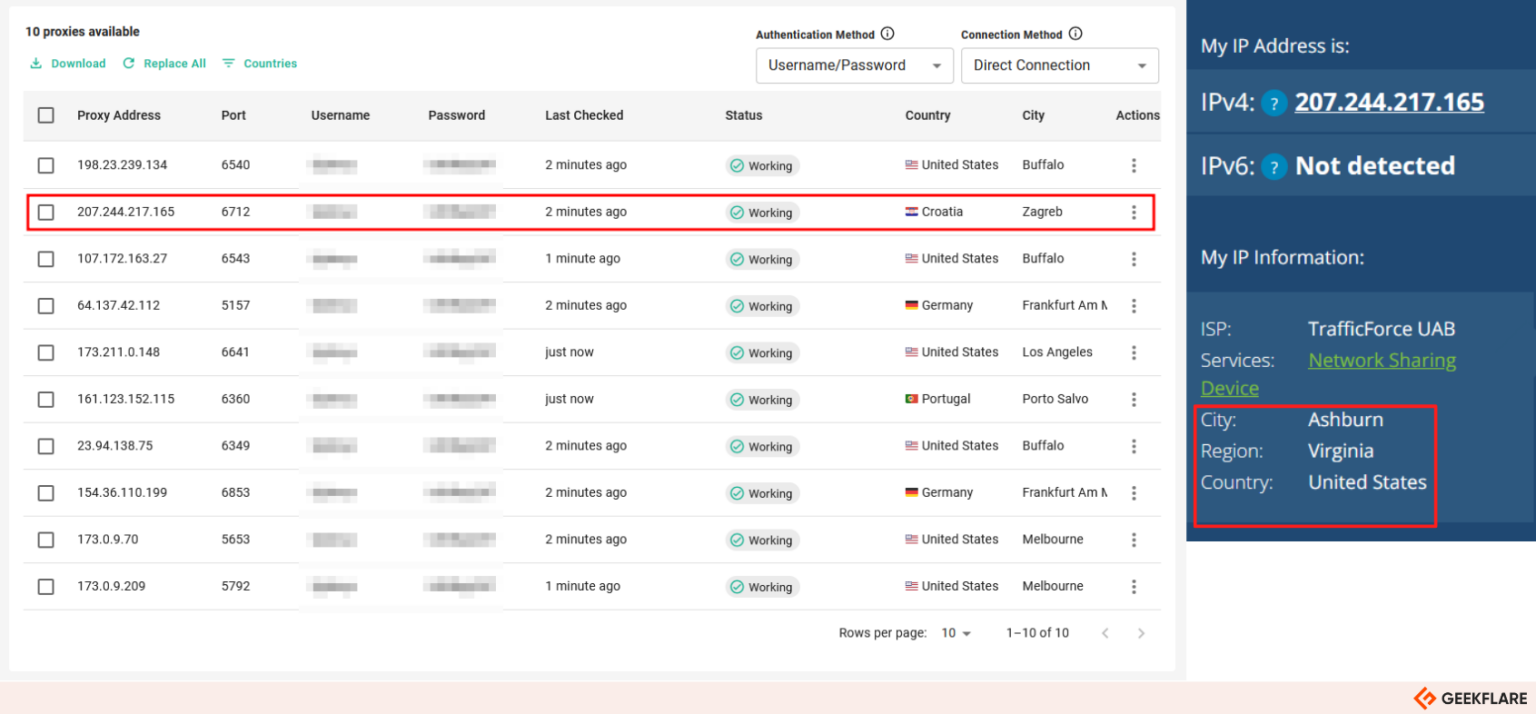Toggle the select-all header checkbox
This screenshot has height=714, width=1536.
[x=46, y=115]
